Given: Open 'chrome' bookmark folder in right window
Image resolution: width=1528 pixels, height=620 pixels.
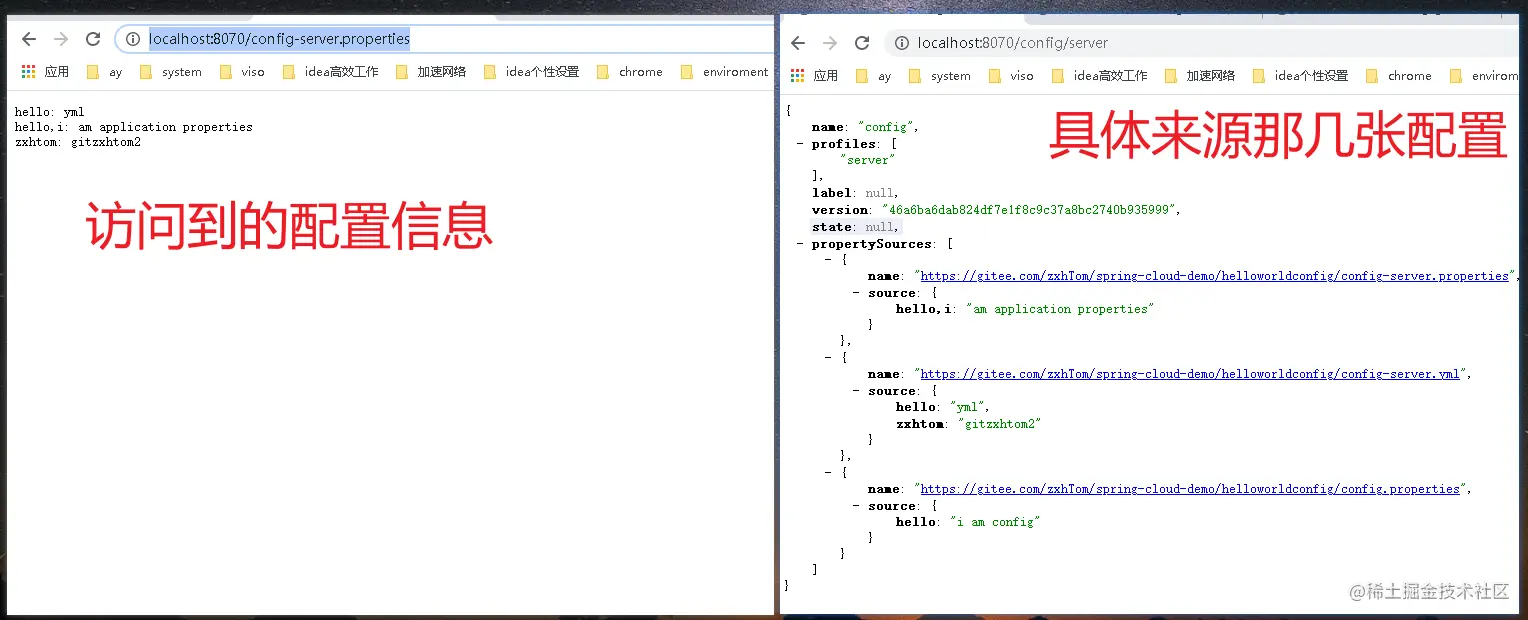Looking at the screenshot, I should 1399,76.
